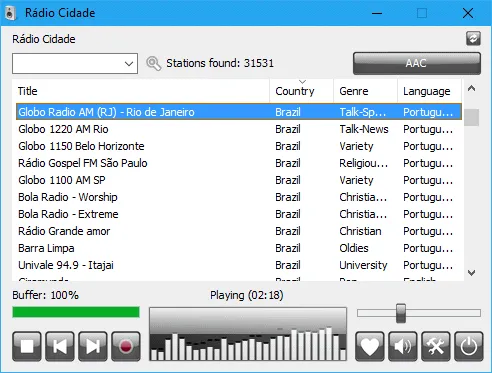
Task: Click the AAC format button
Action: [417, 63]
